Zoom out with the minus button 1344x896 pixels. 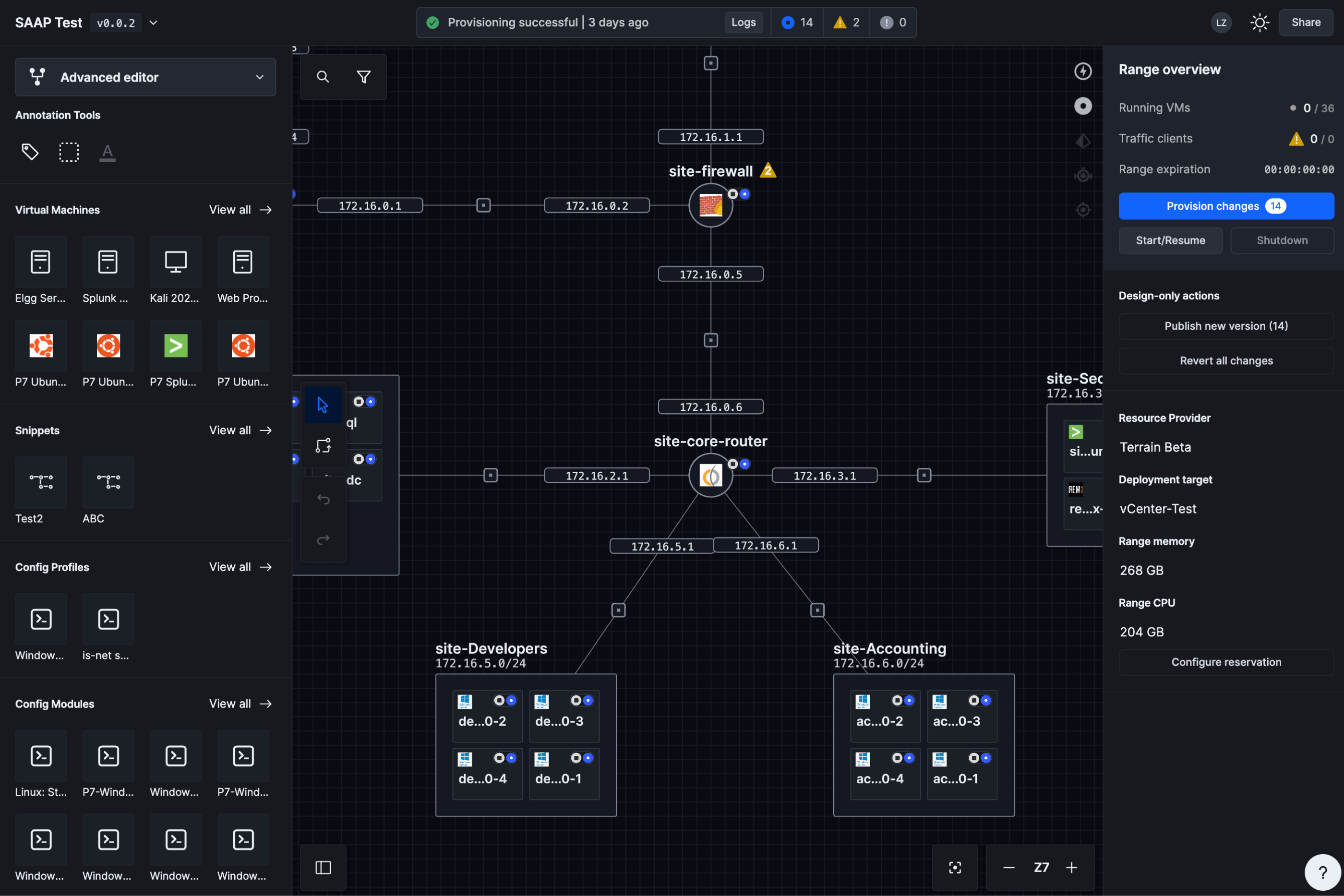click(x=1008, y=867)
